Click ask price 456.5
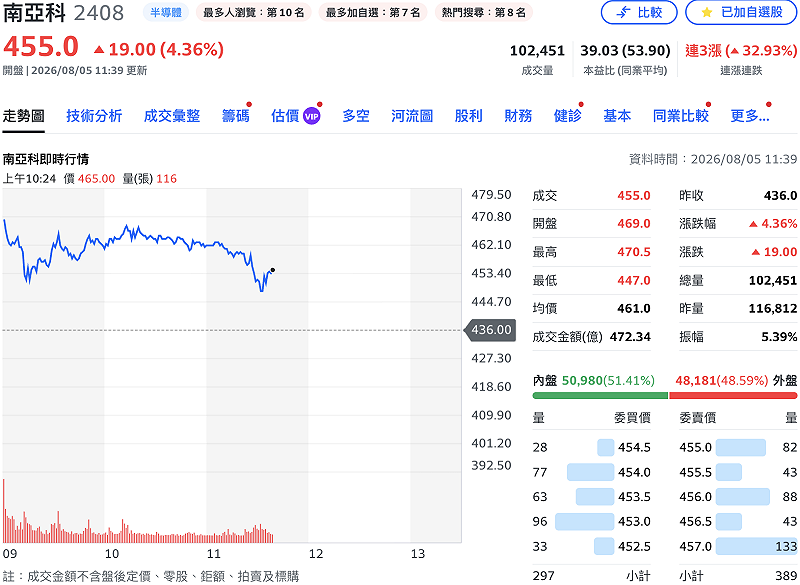The height and width of the screenshot is (585, 800). click(695, 521)
